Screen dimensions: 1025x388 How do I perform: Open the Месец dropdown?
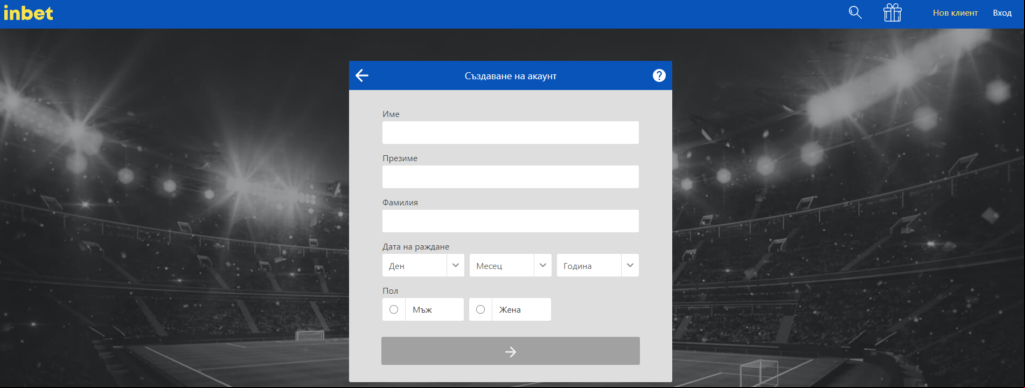511,265
